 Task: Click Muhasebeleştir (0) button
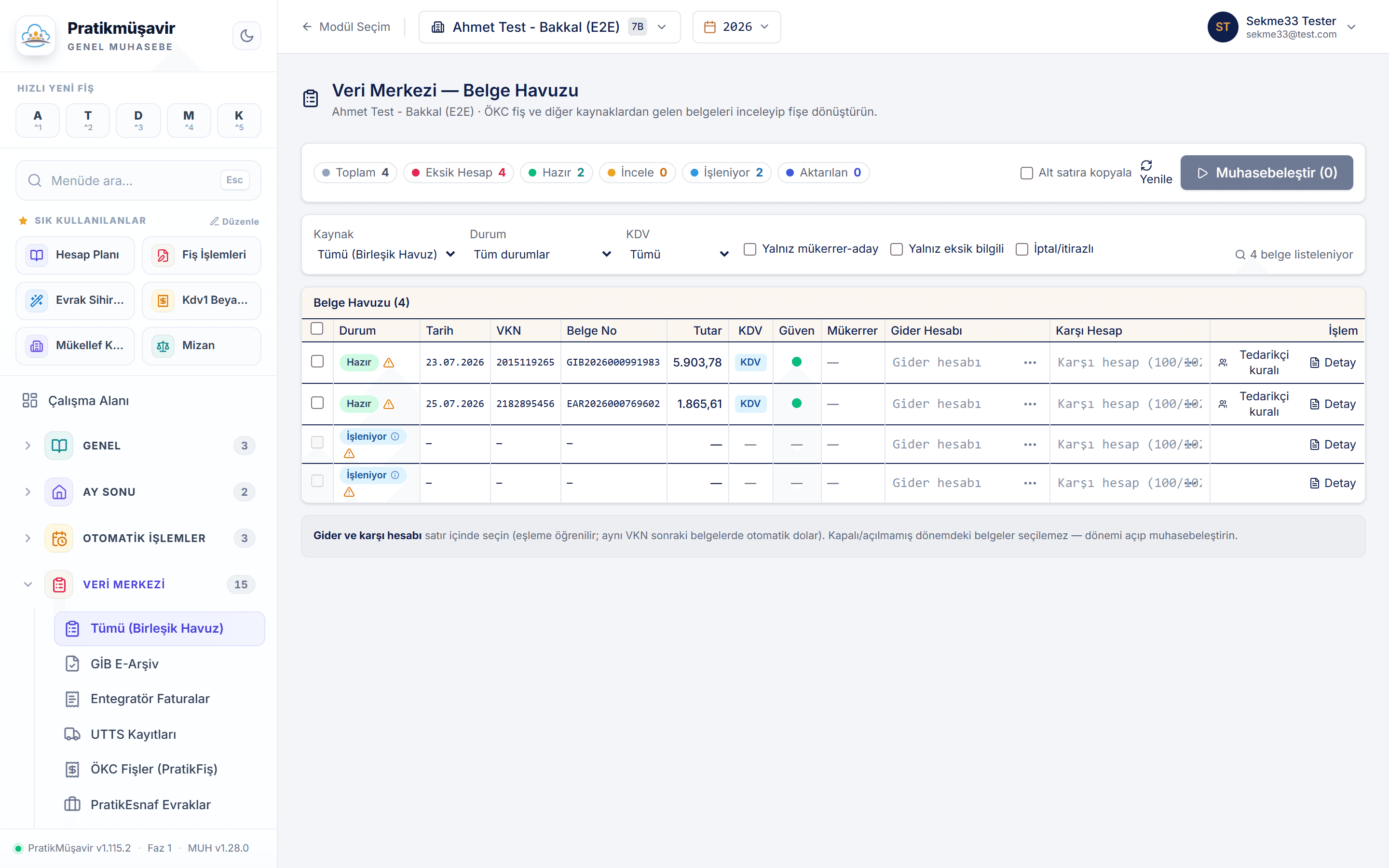[x=1266, y=173]
